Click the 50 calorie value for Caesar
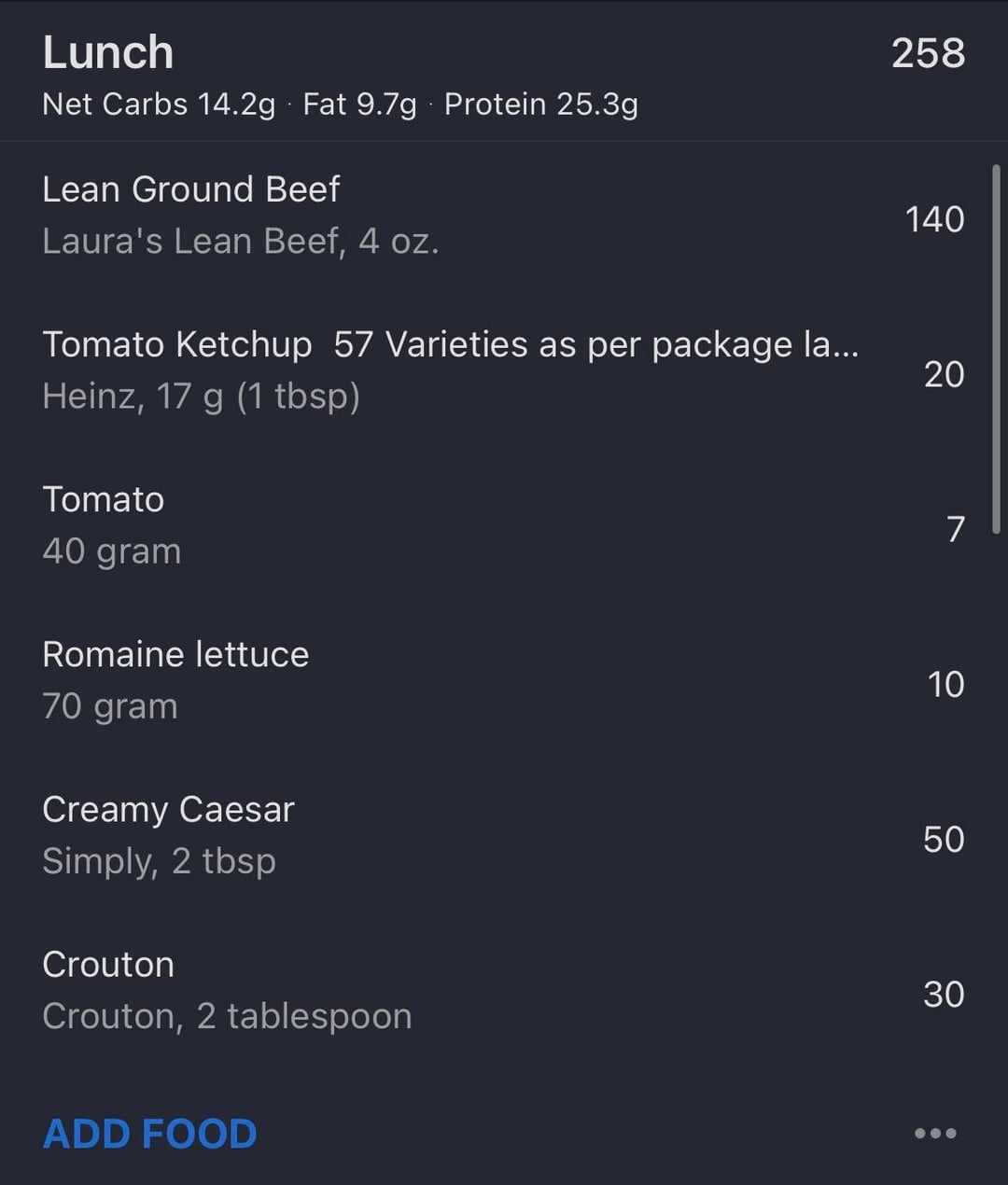This screenshot has width=1008, height=1185. (944, 839)
